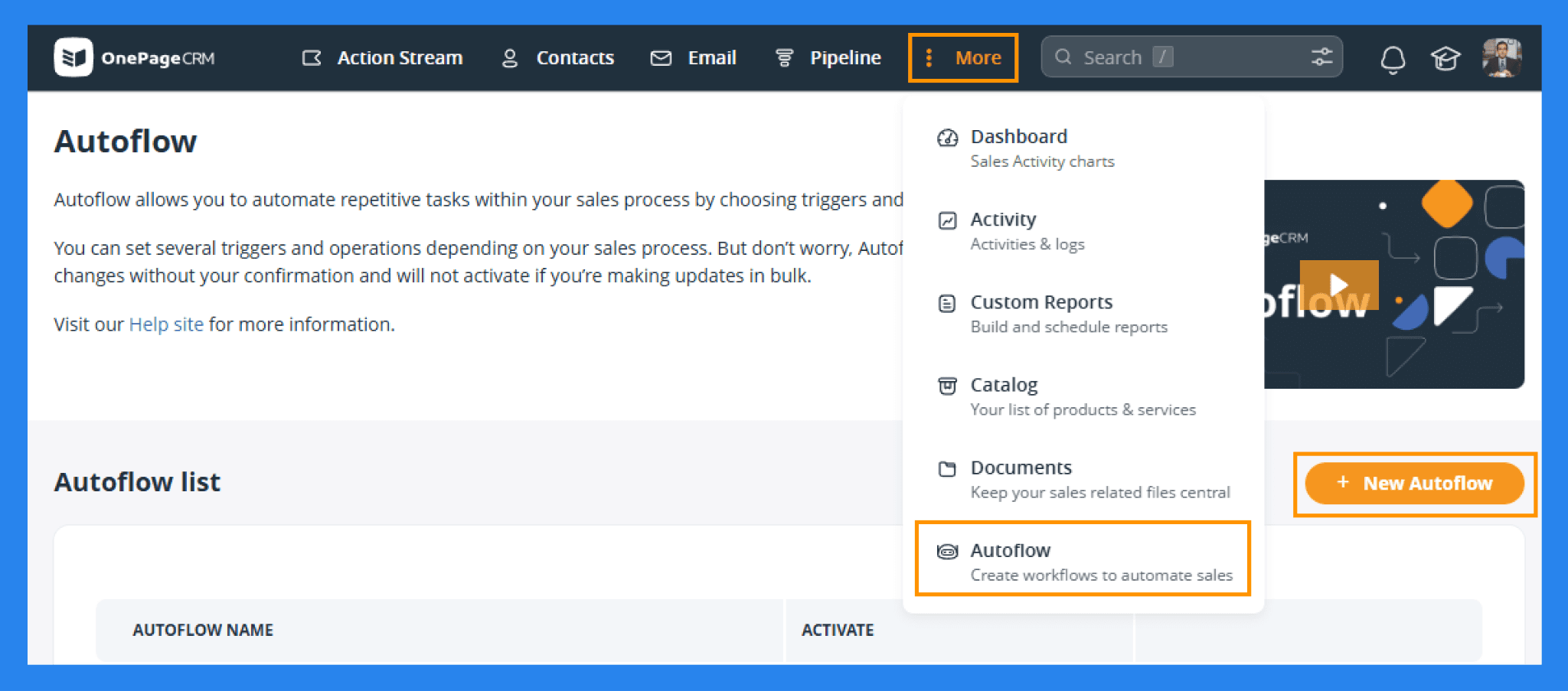Open the Help site link
The width and height of the screenshot is (1568, 691).
click(166, 324)
